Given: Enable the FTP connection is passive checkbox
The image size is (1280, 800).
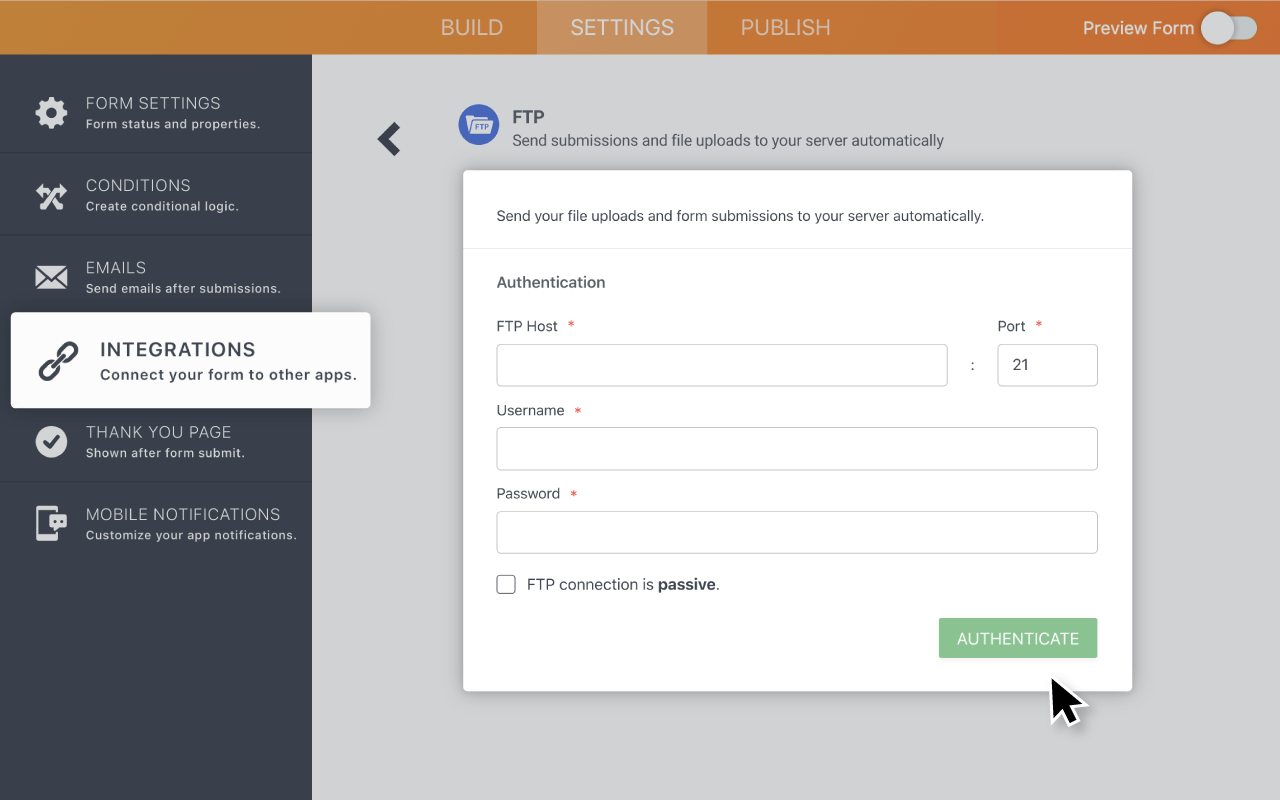Looking at the screenshot, I should pyautogui.click(x=506, y=585).
